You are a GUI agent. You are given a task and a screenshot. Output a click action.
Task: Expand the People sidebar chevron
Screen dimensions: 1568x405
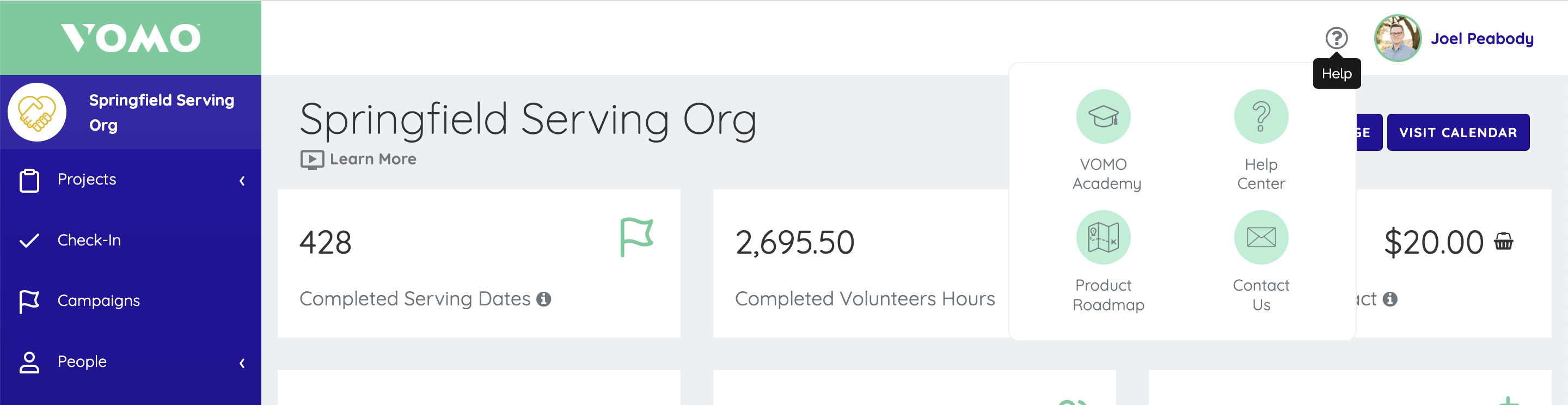tap(242, 363)
